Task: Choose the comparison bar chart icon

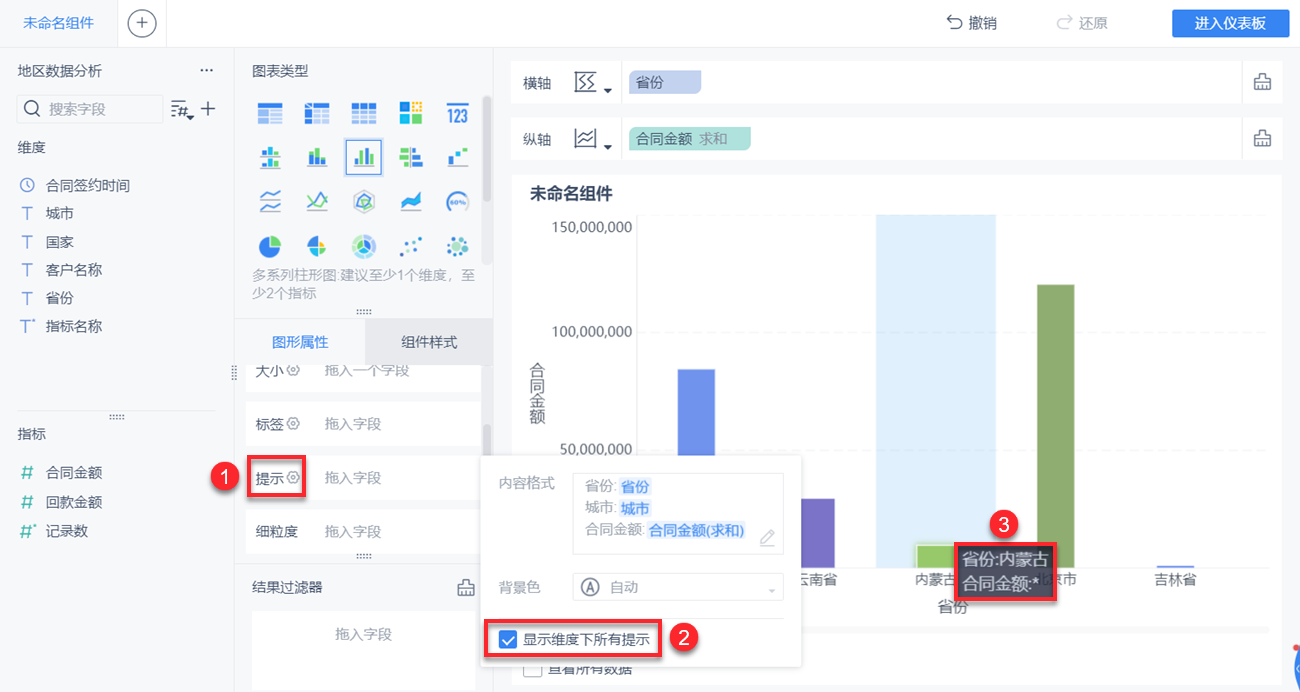Action: tap(411, 157)
